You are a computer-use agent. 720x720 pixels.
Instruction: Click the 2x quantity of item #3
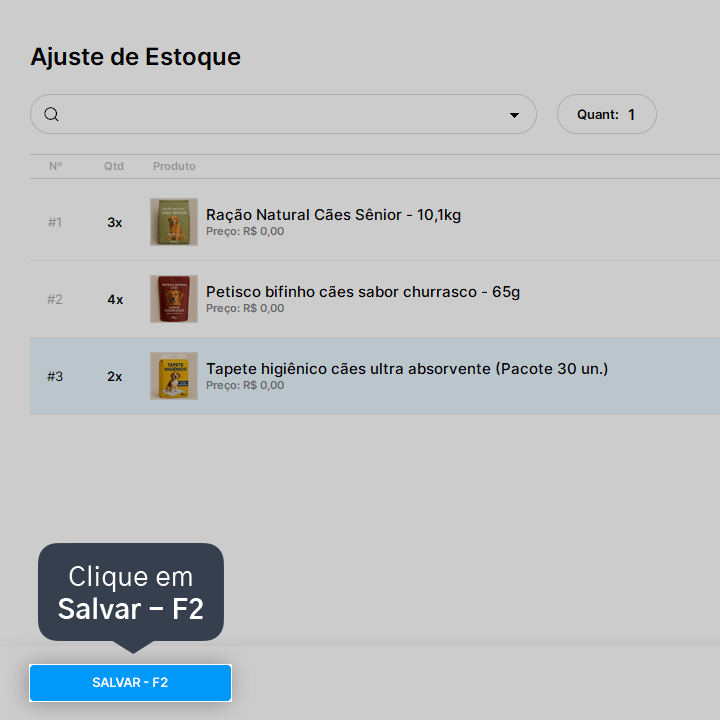115,377
